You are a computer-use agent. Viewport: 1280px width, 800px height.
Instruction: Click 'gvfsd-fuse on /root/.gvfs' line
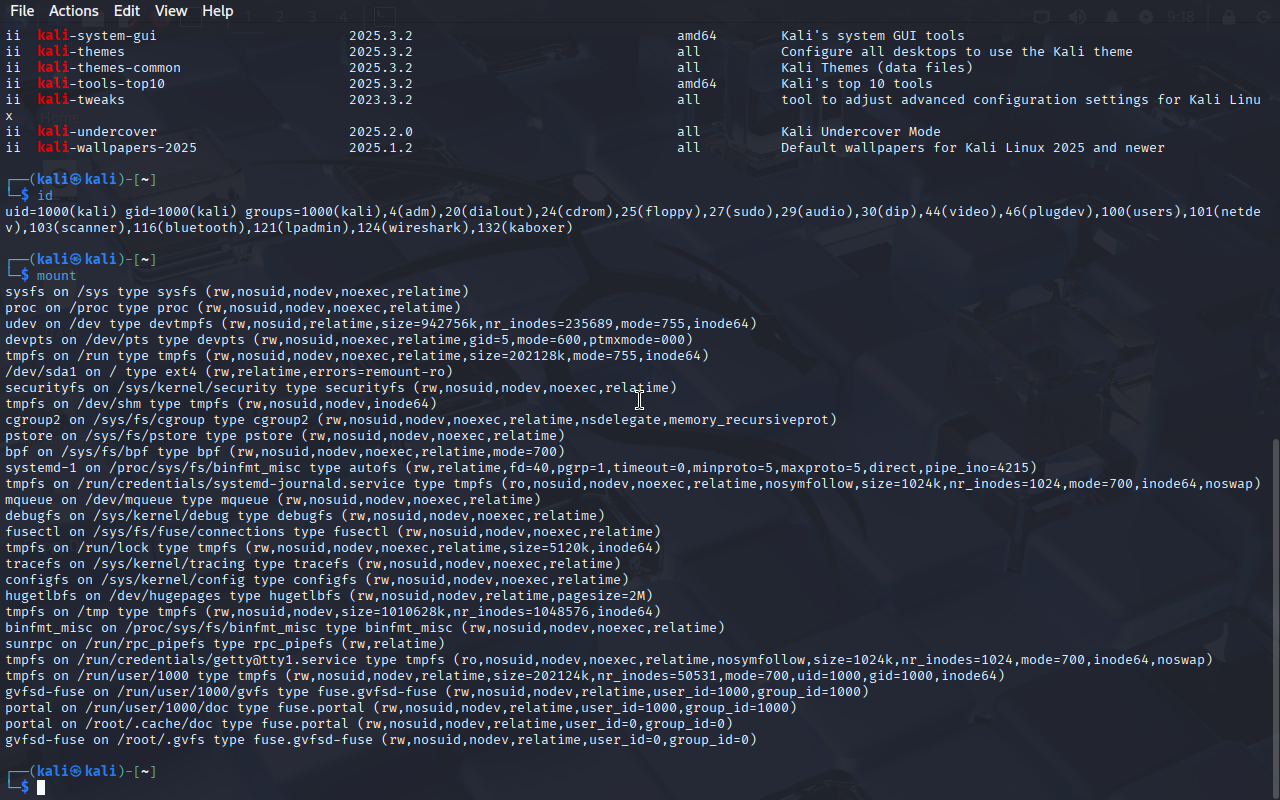tap(381, 740)
